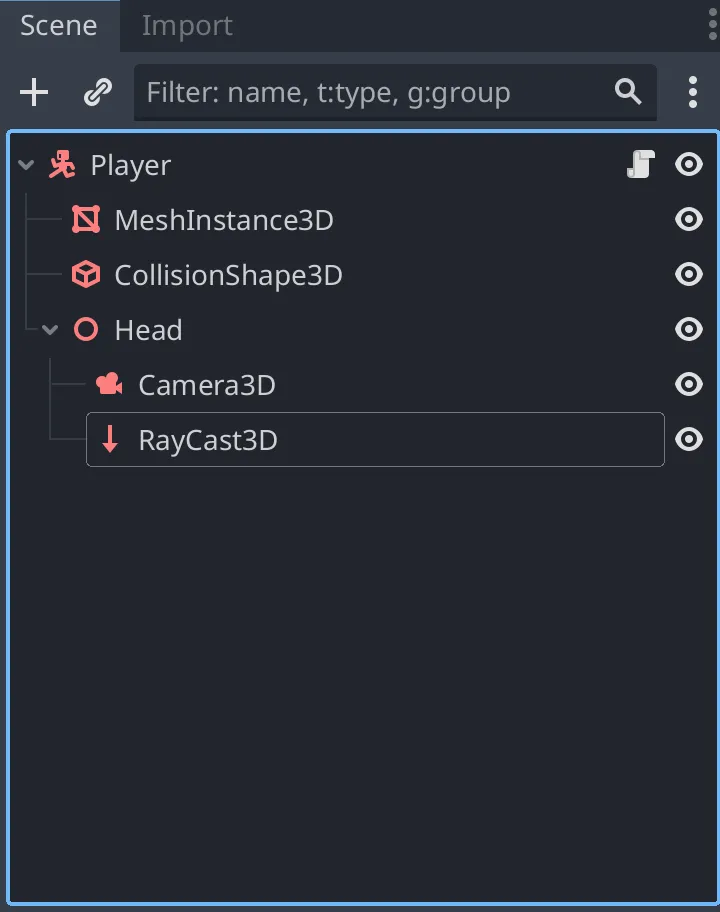The width and height of the screenshot is (720, 912).
Task: Click the CollisionShape3D box icon
Action: pos(86,275)
